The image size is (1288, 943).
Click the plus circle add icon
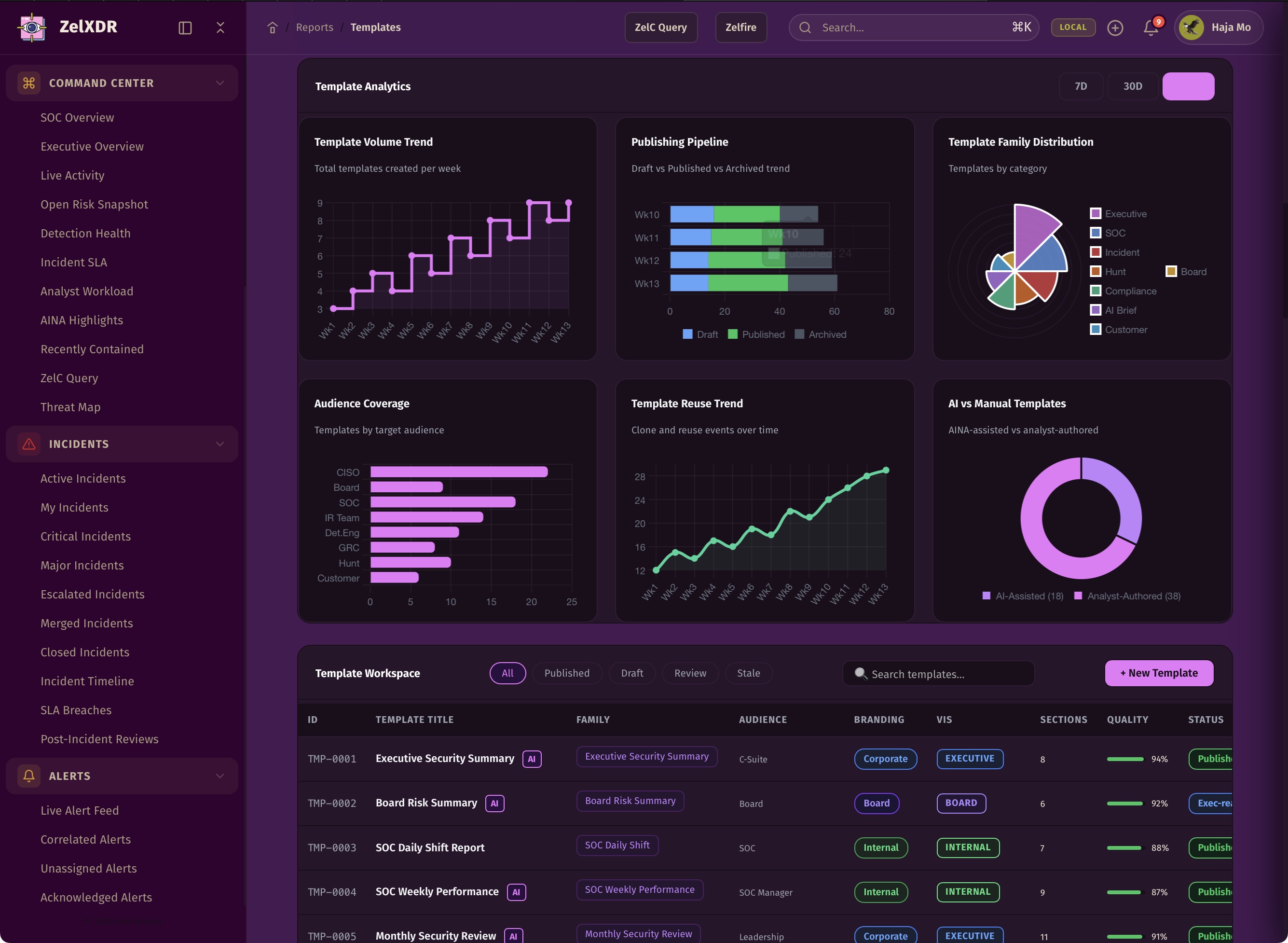[x=1115, y=28]
